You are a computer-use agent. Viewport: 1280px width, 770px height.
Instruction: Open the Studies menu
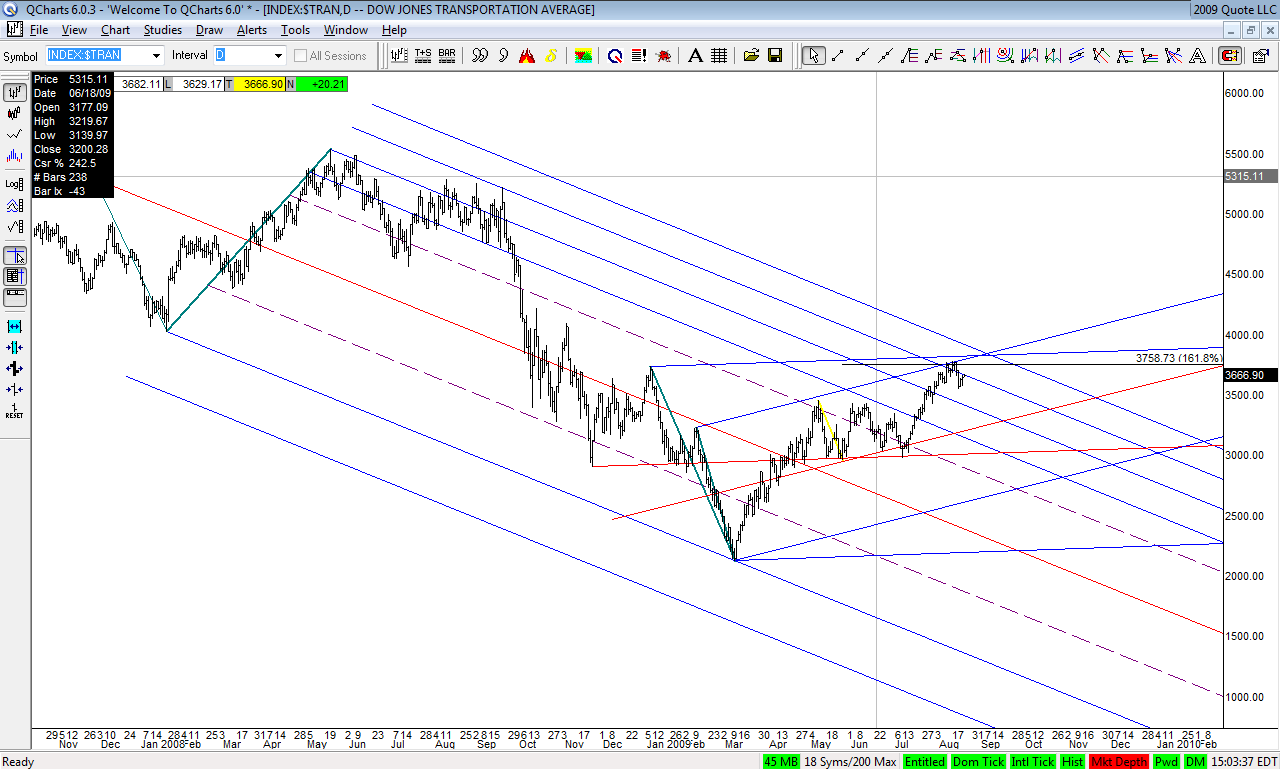[163, 30]
